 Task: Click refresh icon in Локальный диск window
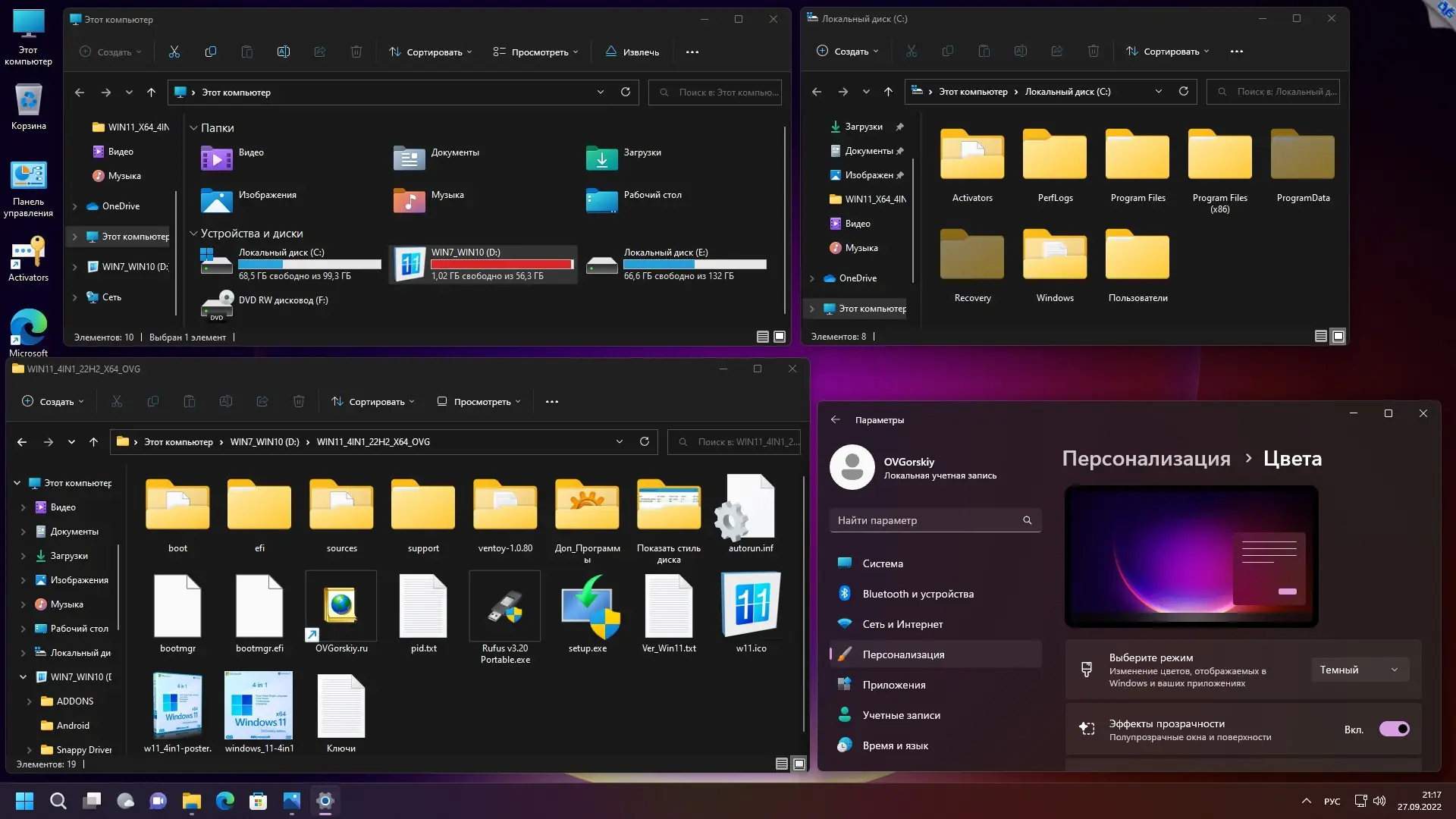coord(1183,92)
